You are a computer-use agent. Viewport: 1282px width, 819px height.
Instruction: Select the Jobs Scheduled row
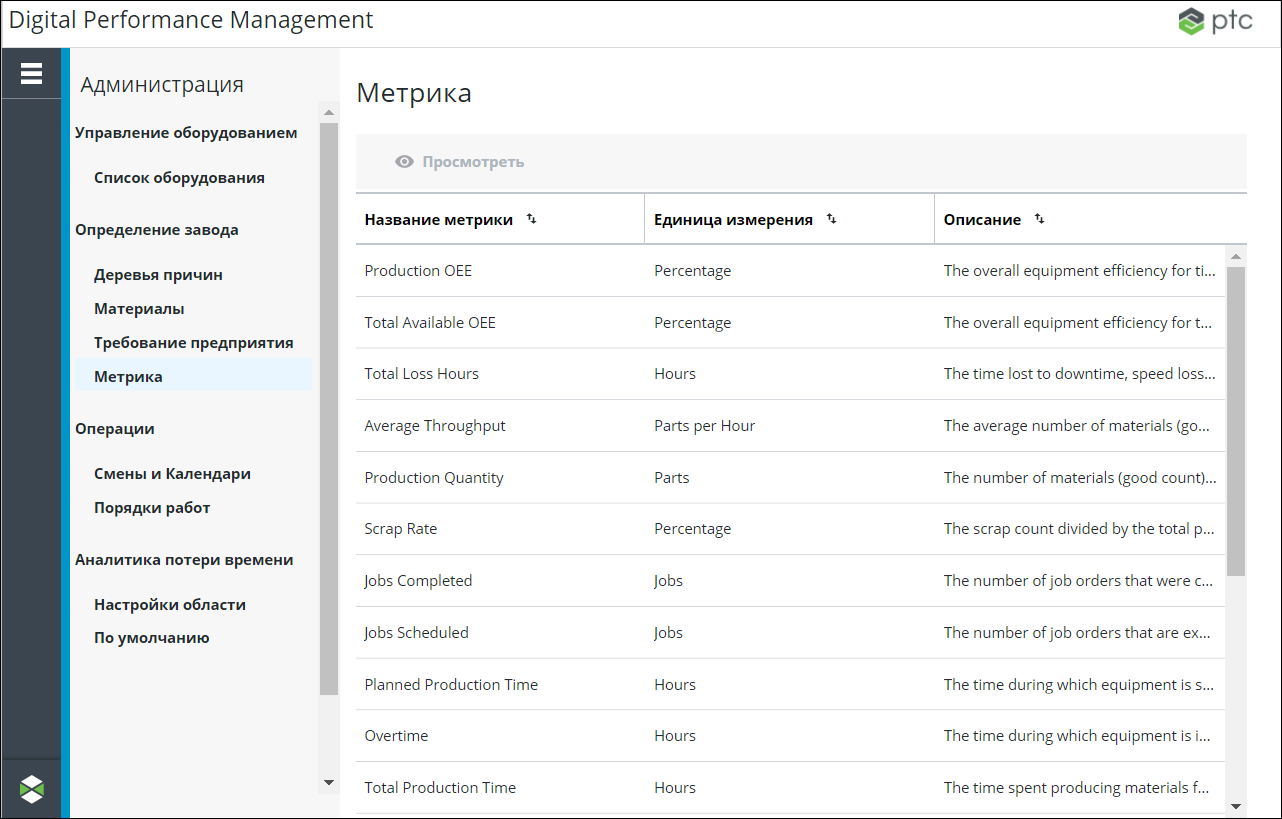tap(790, 633)
